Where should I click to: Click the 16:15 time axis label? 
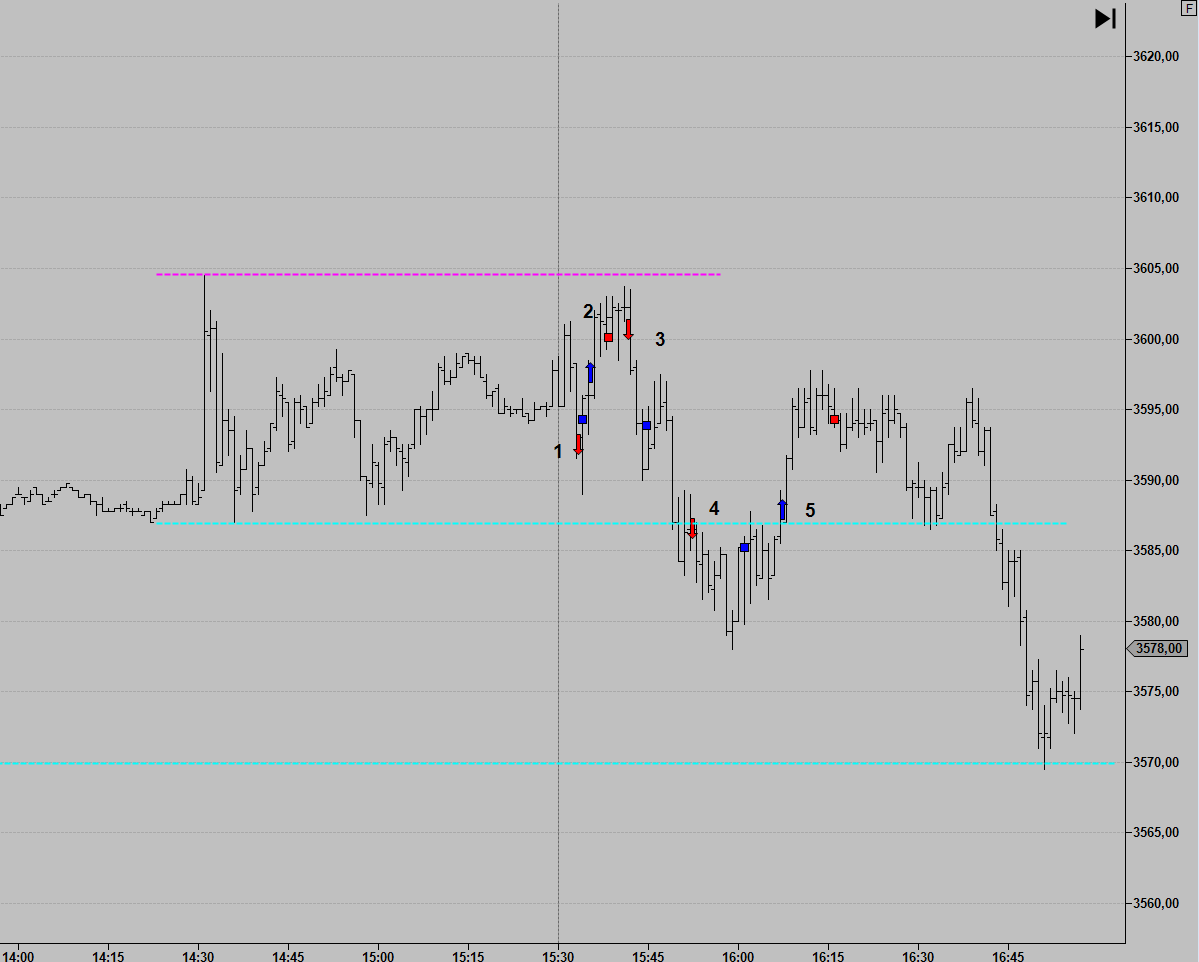click(828, 956)
